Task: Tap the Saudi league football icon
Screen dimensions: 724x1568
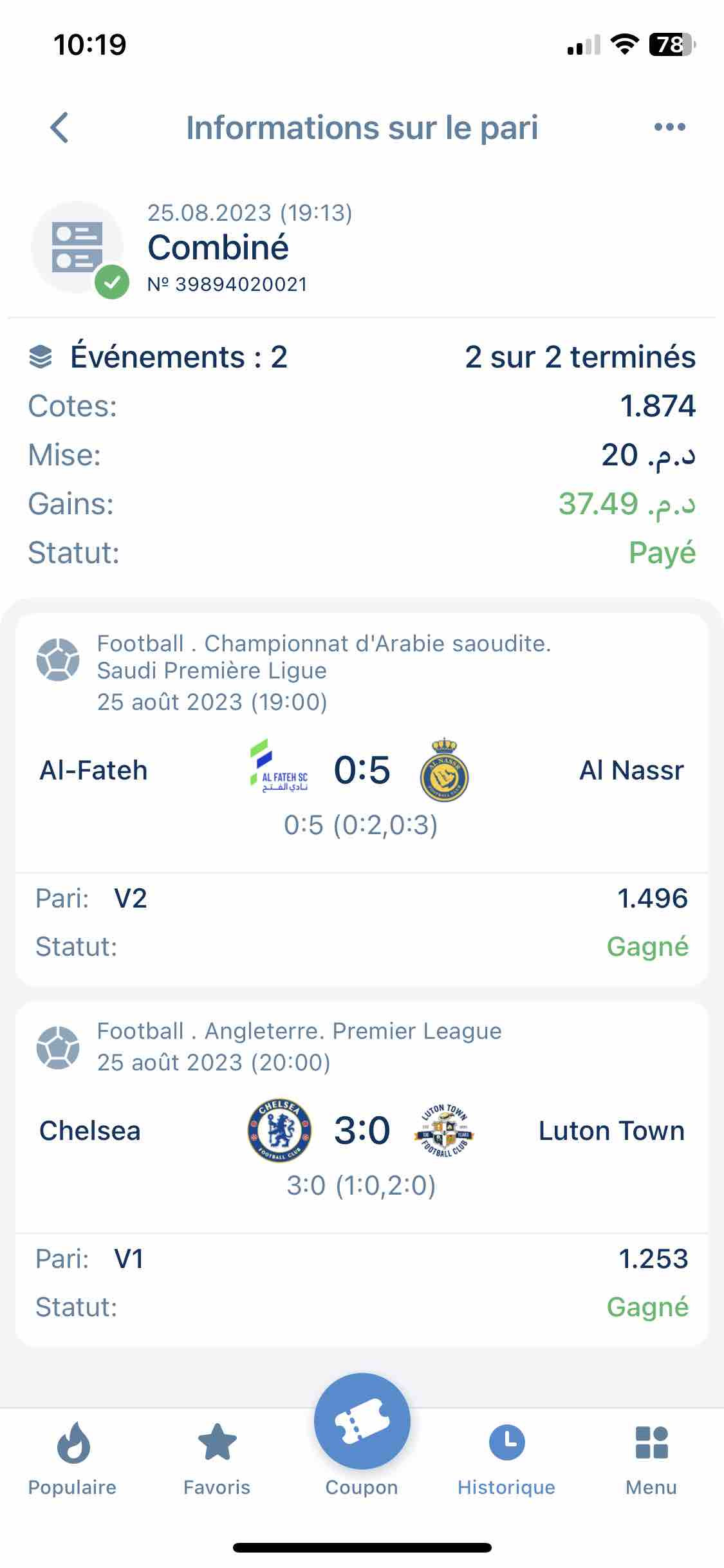Action: click(58, 659)
